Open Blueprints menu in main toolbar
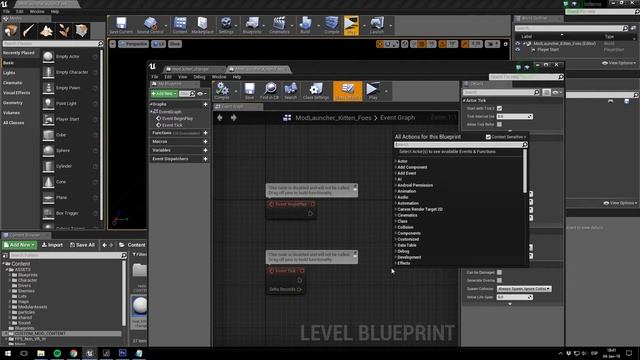 click(252, 25)
